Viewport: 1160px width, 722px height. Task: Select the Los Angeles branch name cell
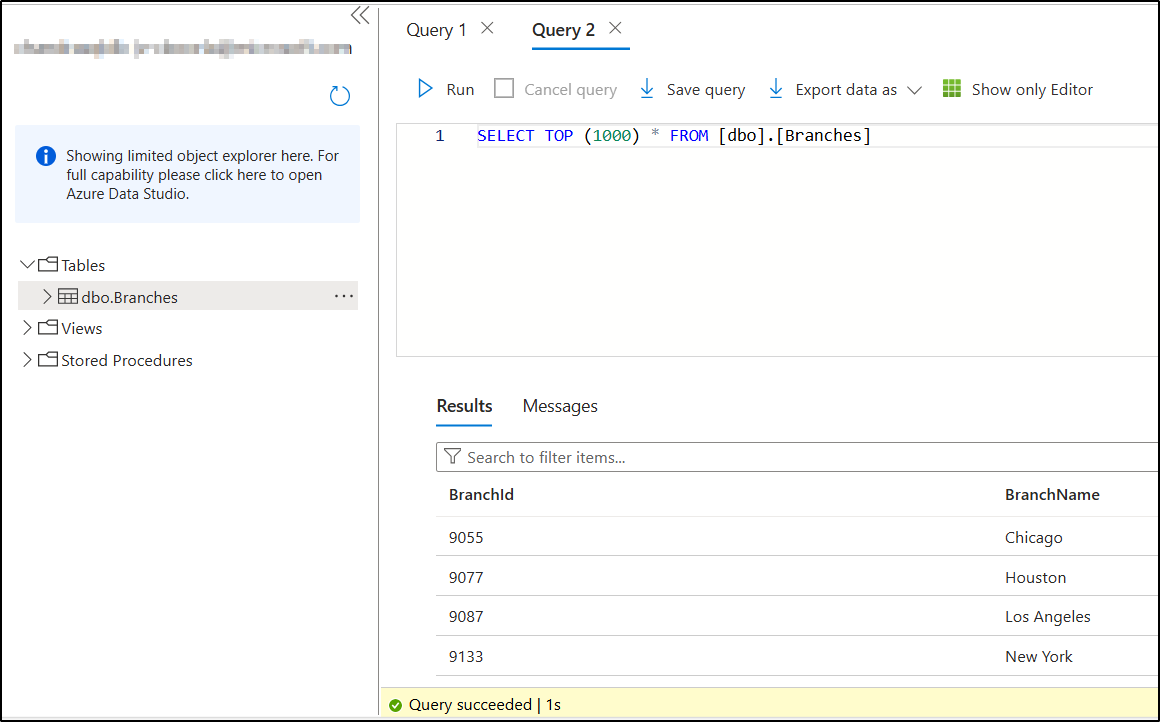point(1048,617)
